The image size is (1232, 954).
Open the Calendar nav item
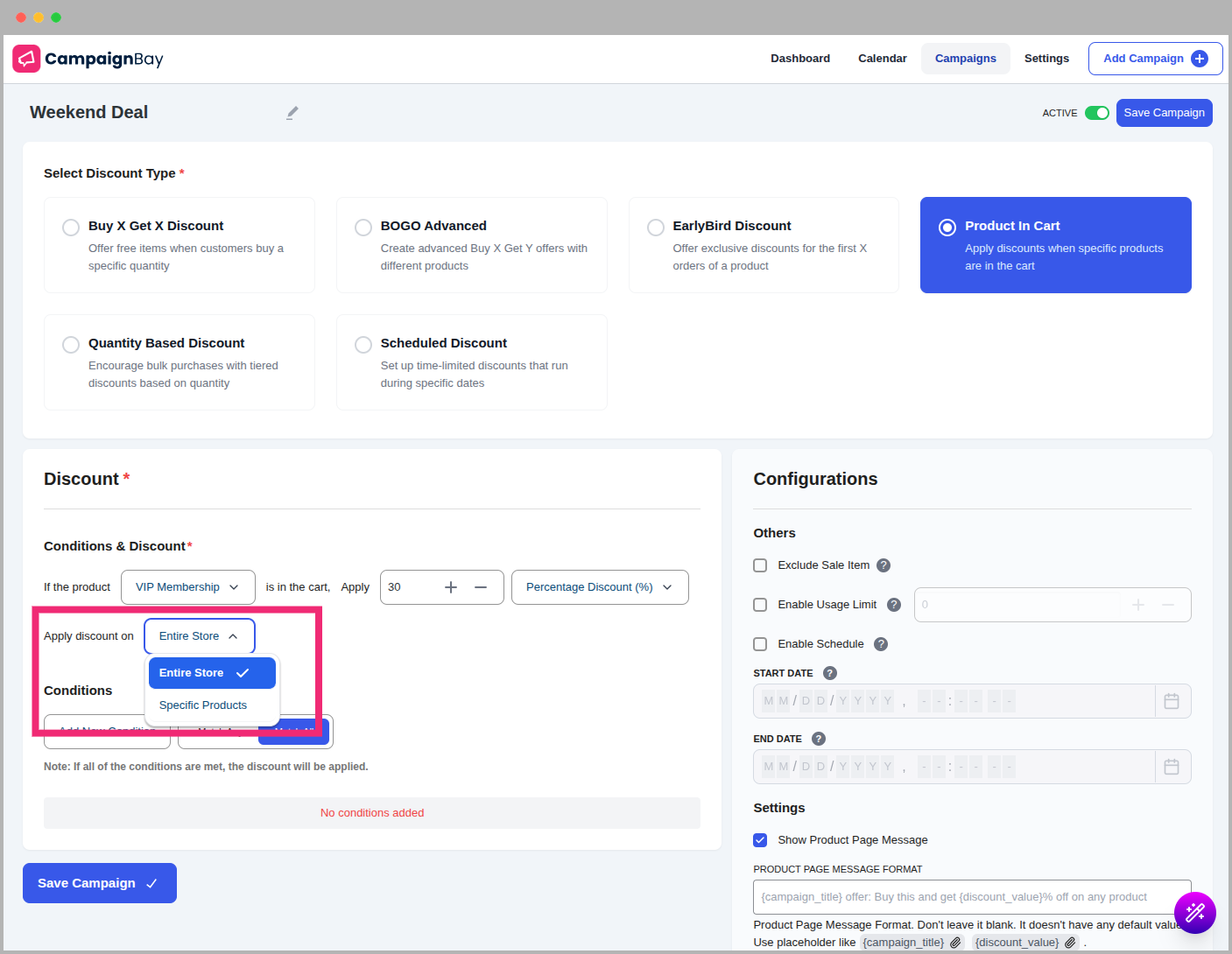point(882,59)
